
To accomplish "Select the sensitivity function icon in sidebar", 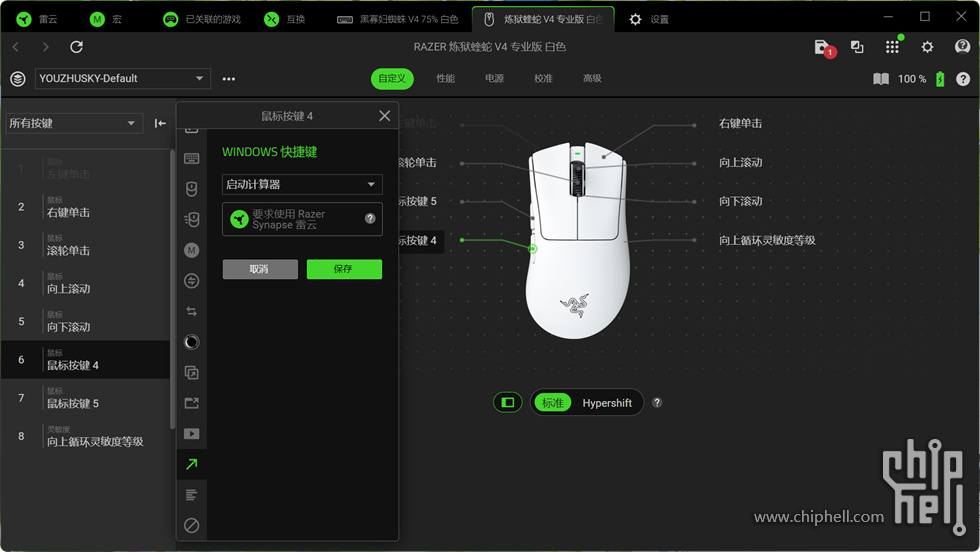I will click(x=192, y=219).
